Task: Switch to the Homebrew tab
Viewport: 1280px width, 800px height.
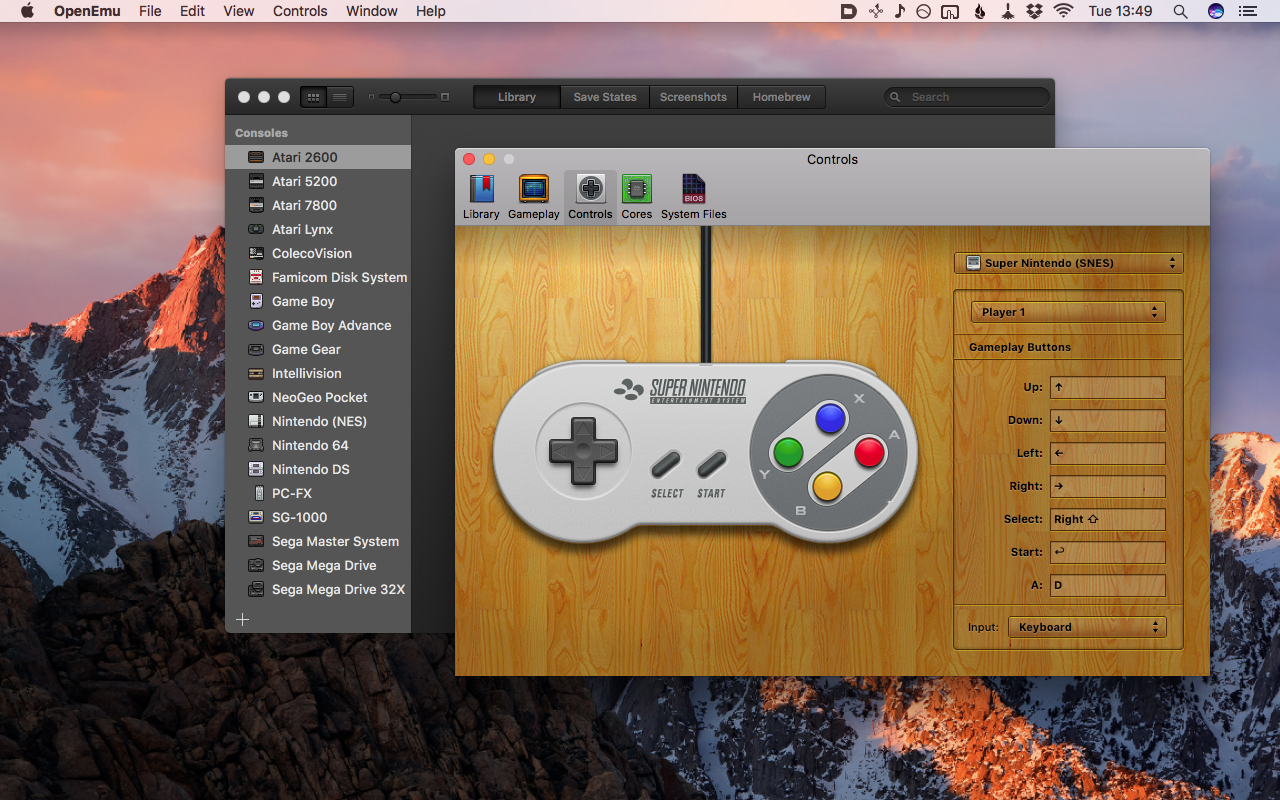Action: coord(782,97)
